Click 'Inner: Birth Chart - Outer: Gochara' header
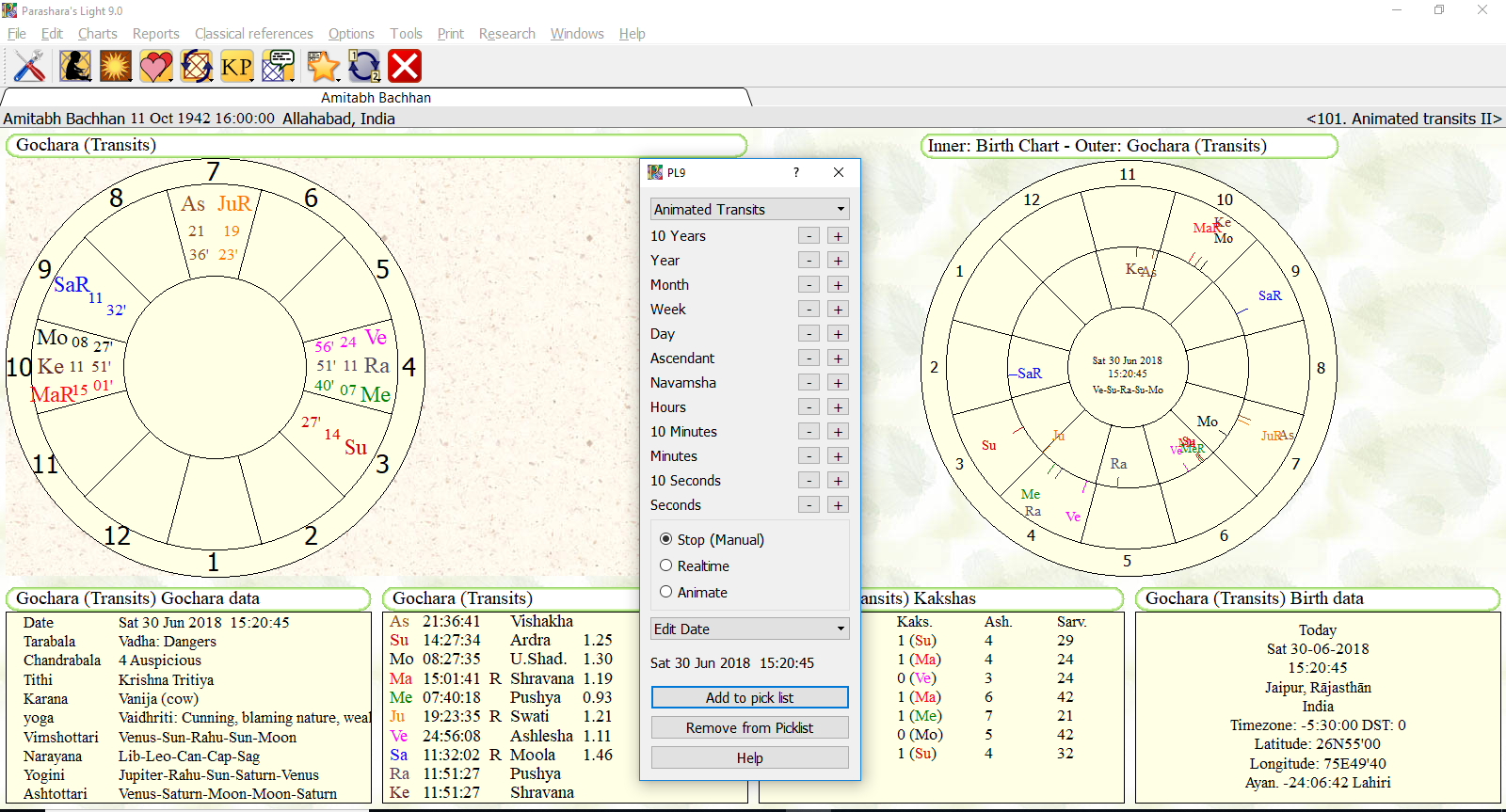This screenshot has height=812, width=1506. pos(1129,146)
